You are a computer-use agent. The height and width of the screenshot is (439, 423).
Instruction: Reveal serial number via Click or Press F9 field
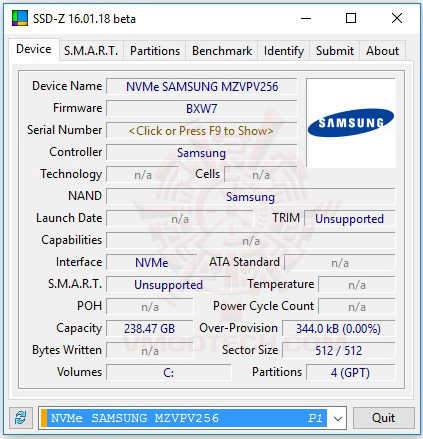click(201, 131)
